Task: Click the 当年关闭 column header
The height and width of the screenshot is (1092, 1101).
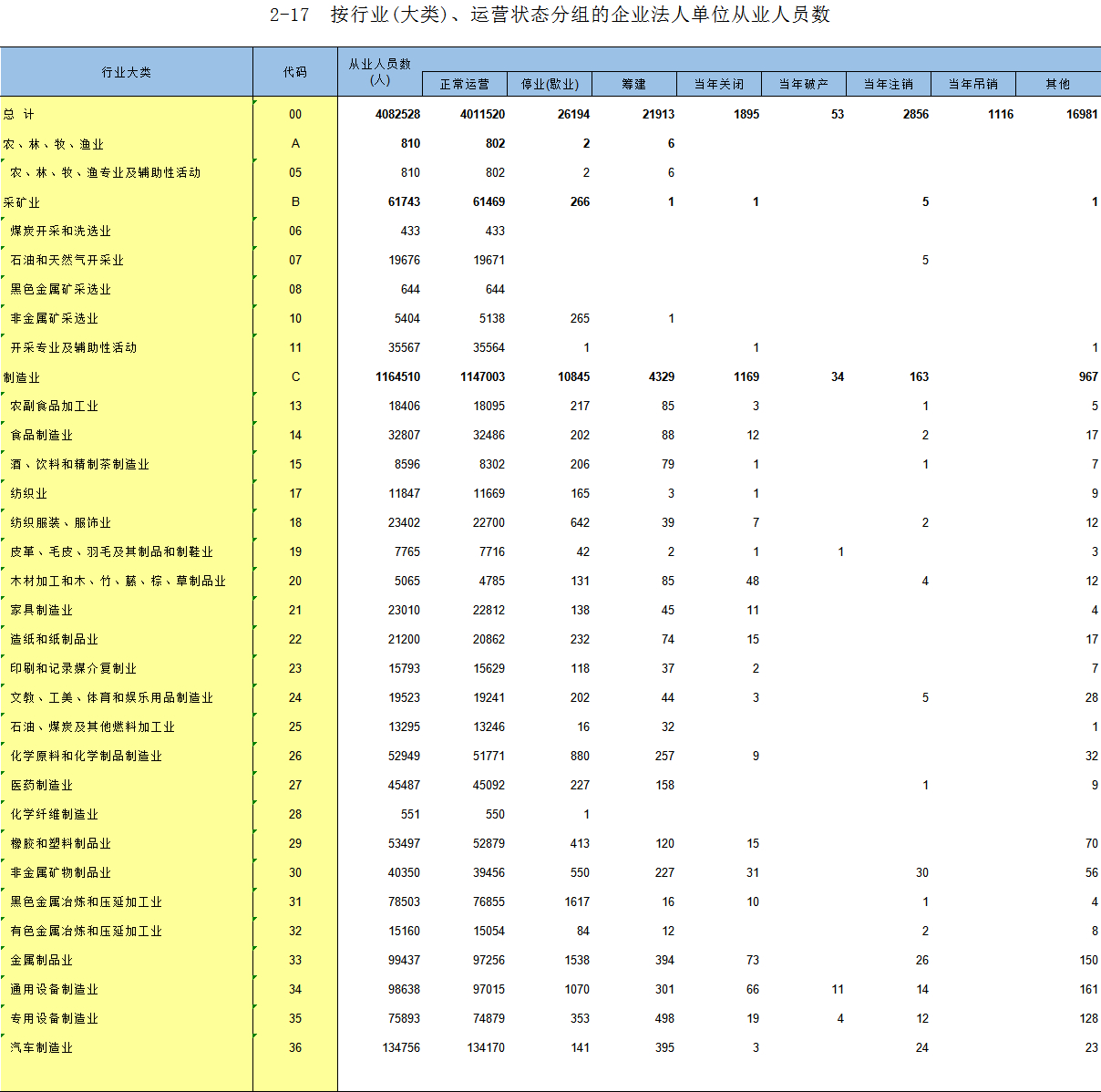Action: [719, 84]
